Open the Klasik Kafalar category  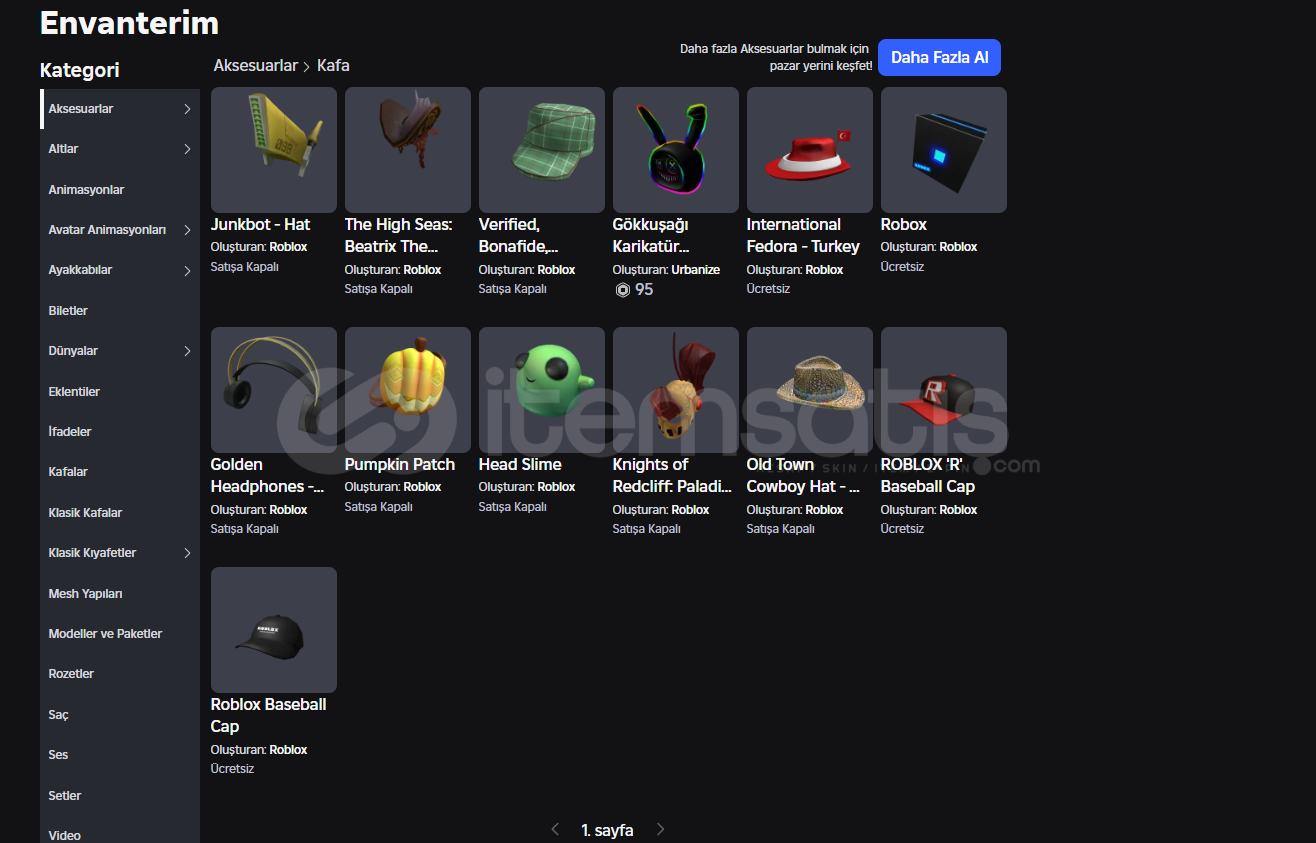120,513
